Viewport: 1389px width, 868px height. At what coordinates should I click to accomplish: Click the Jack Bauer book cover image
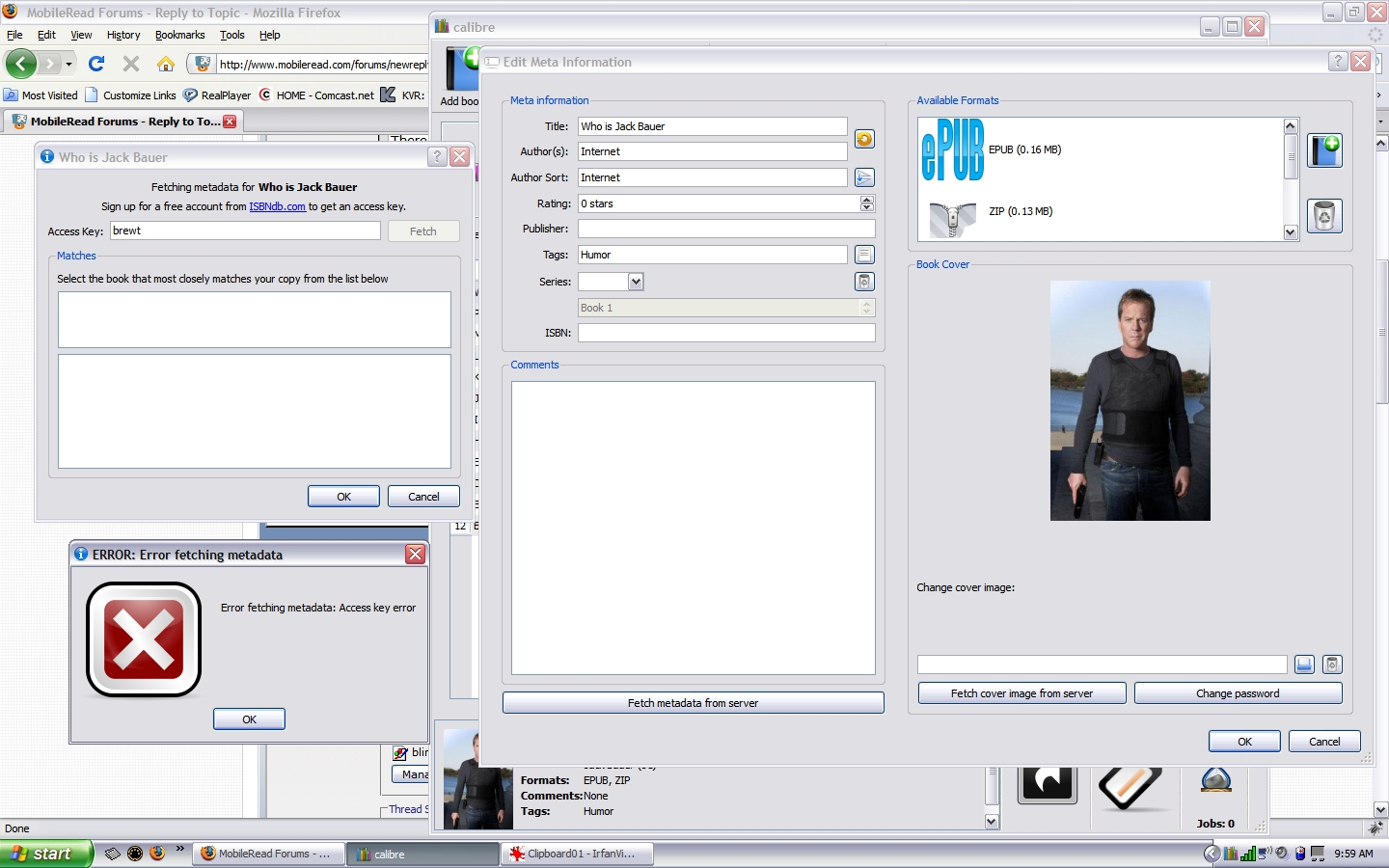[x=1130, y=401]
